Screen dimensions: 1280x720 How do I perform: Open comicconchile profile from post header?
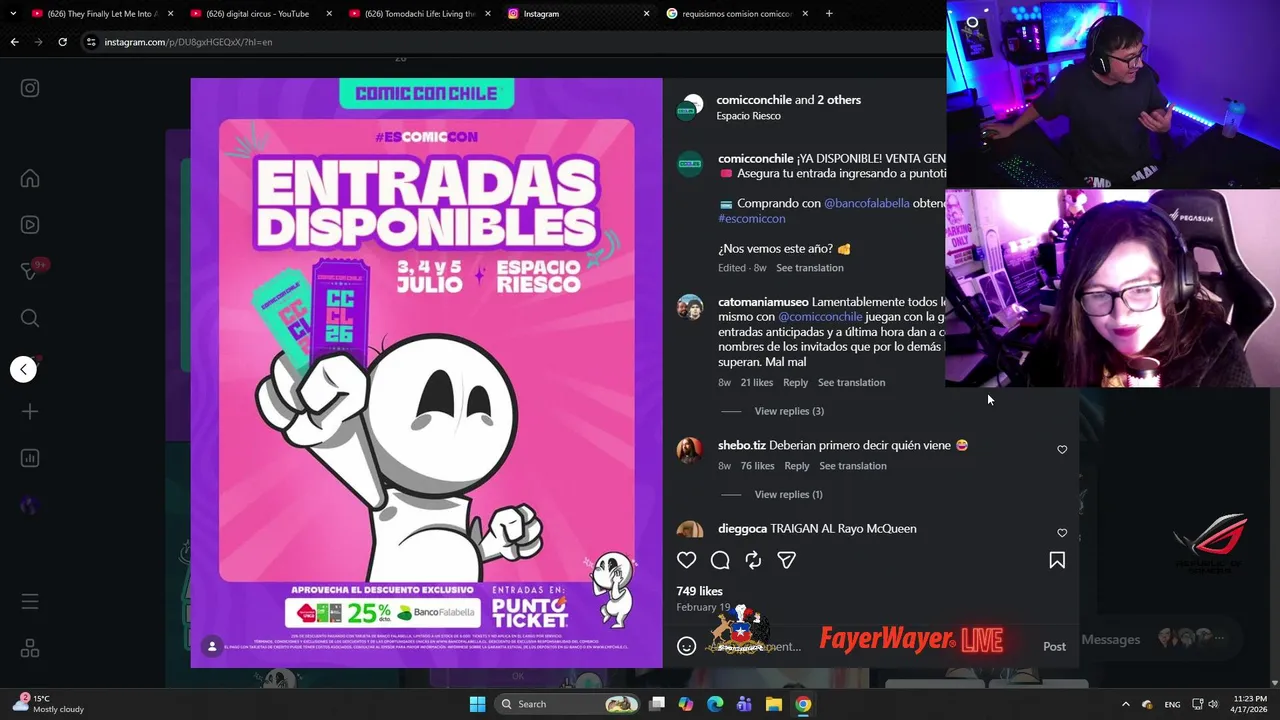tap(755, 100)
